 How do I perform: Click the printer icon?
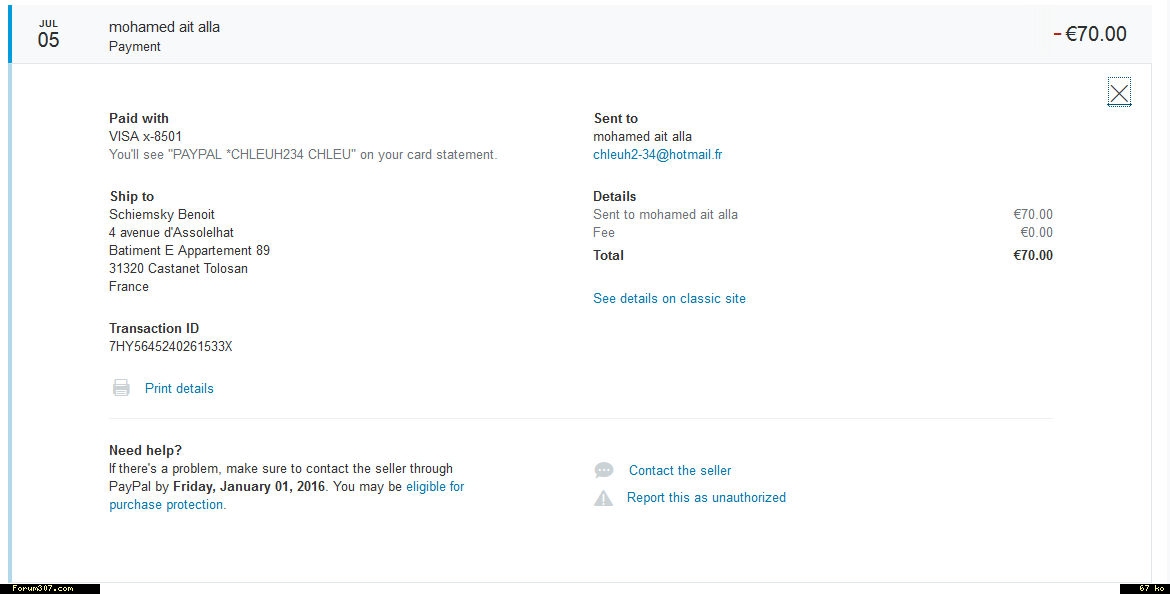pyautogui.click(x=121, y=388)
